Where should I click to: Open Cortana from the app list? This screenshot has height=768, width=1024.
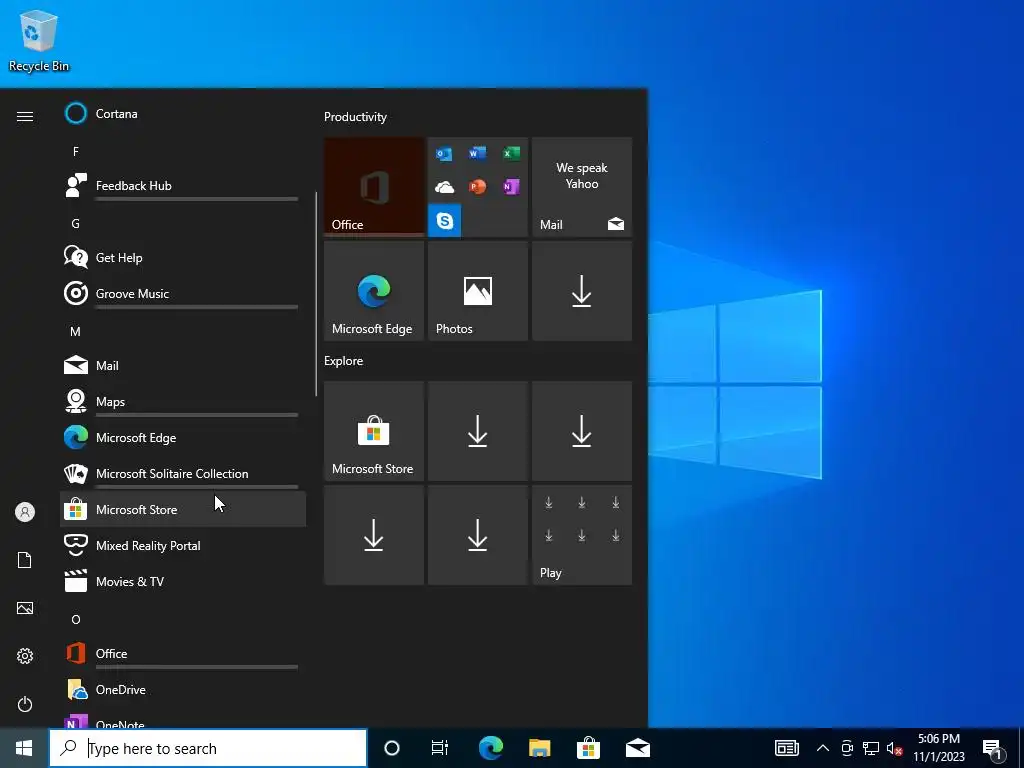coord(183,114)
